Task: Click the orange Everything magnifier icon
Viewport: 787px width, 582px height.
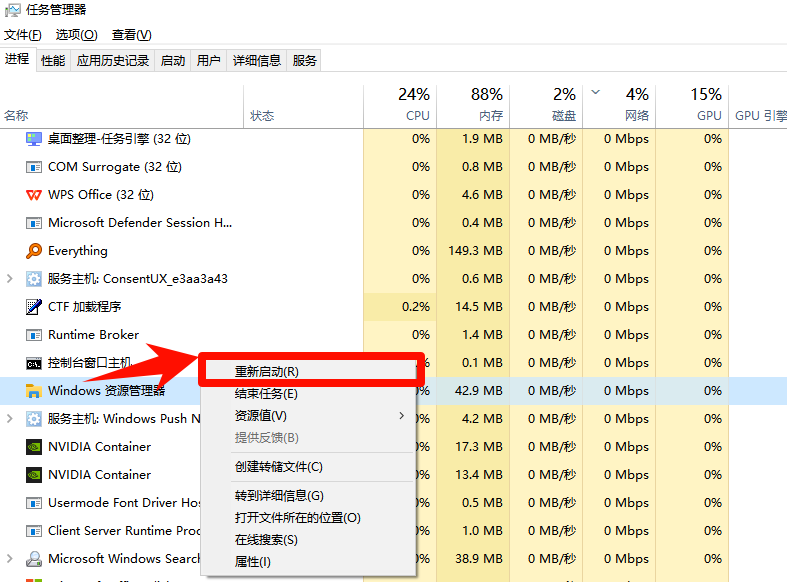Action: [x=34, y=250]
